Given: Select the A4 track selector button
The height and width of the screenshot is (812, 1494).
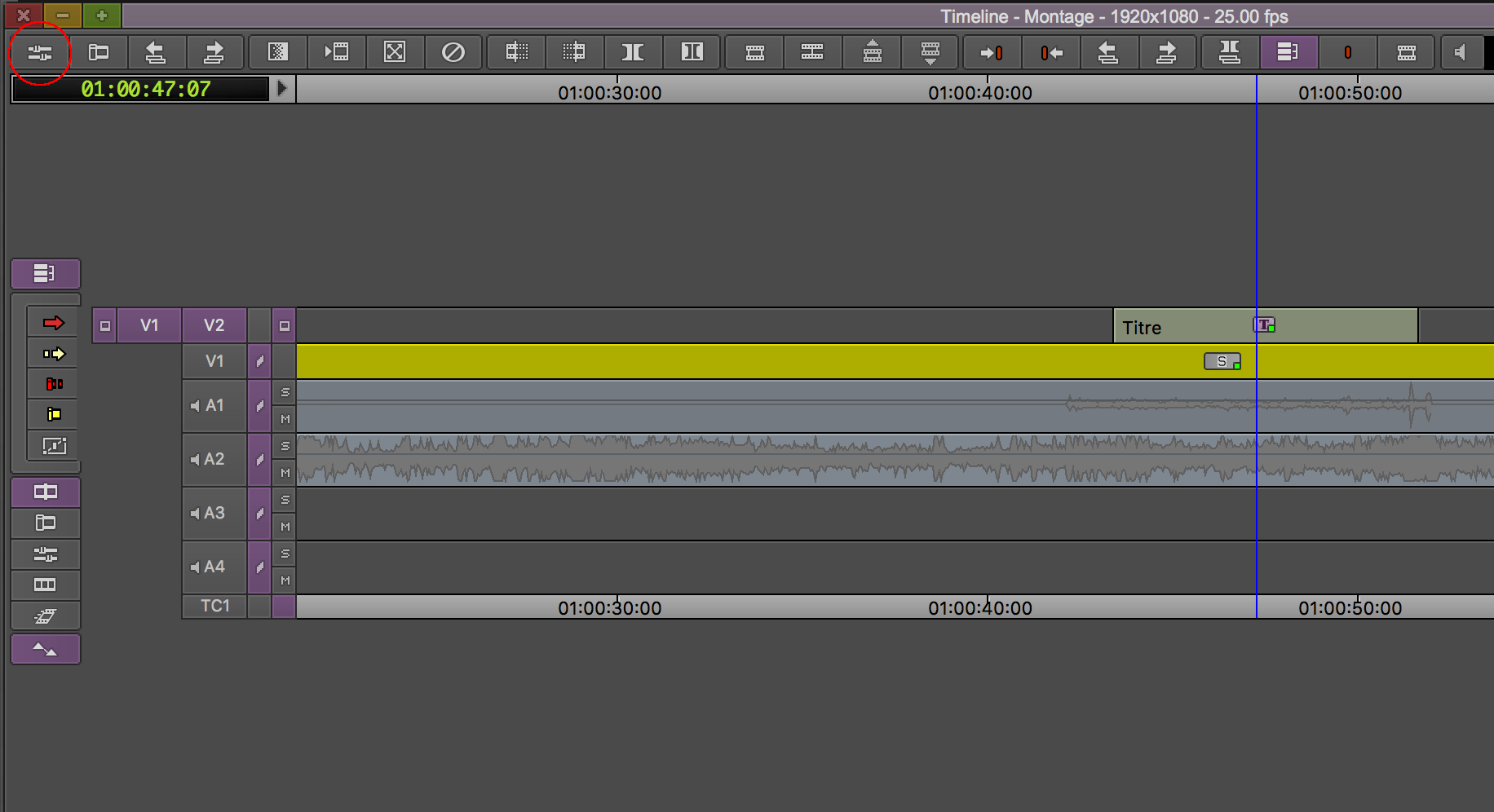Looking at the screenshot, I should [x=214, y=567].
